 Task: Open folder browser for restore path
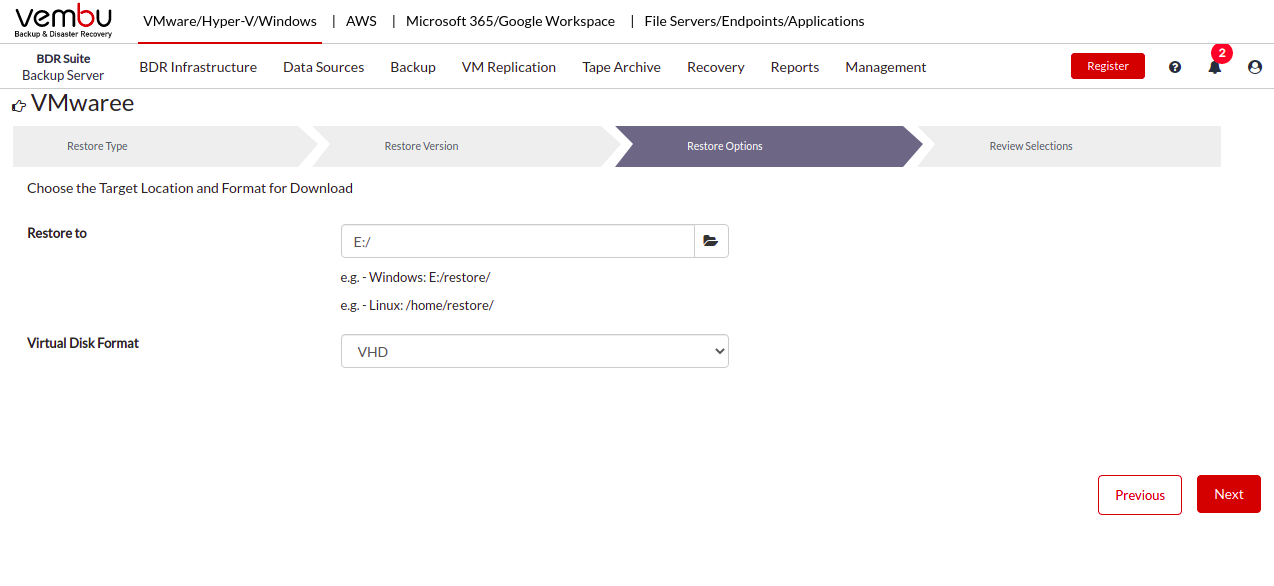(711, 241)
